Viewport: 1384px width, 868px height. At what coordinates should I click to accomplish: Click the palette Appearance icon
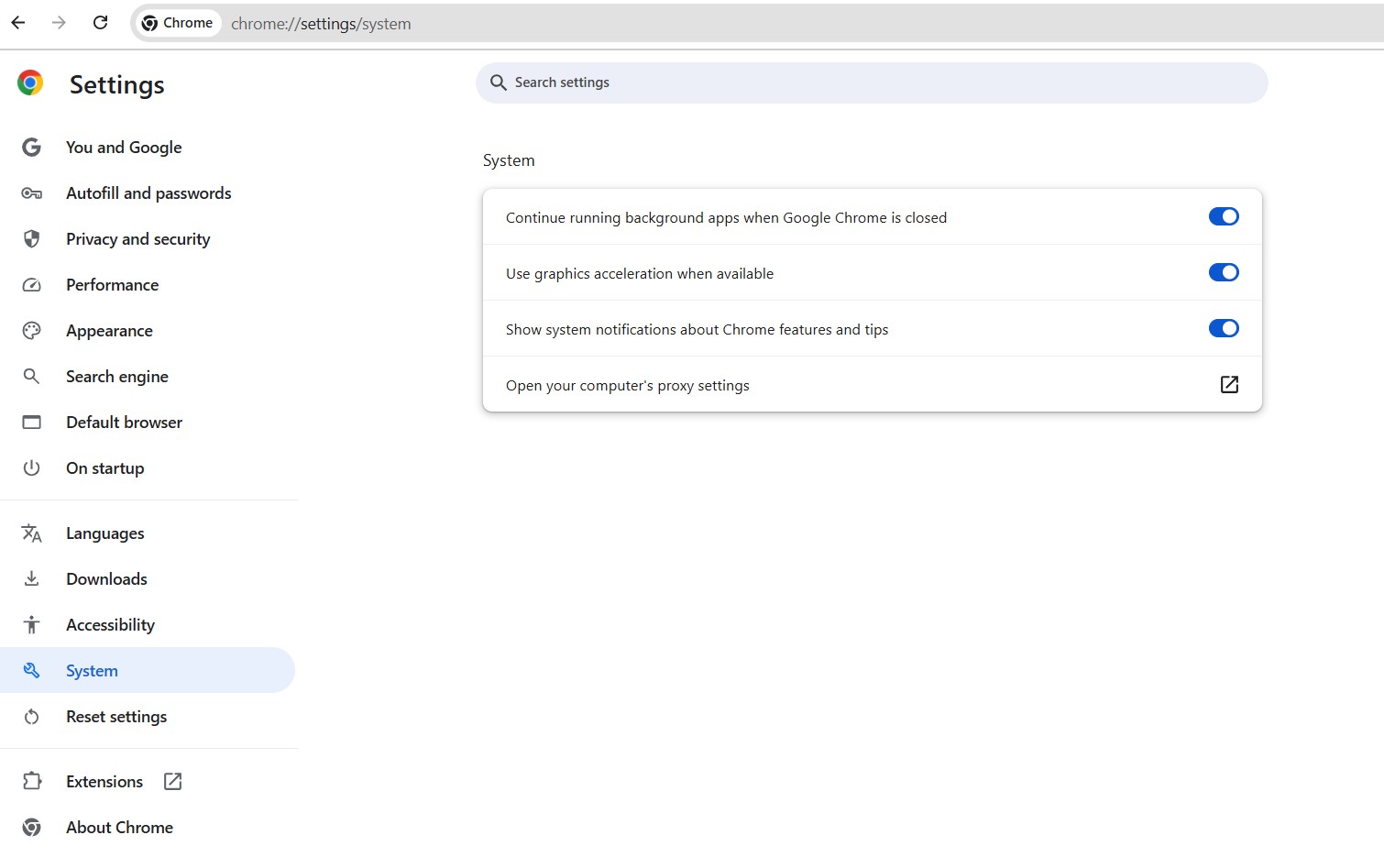tap(31, 331)
